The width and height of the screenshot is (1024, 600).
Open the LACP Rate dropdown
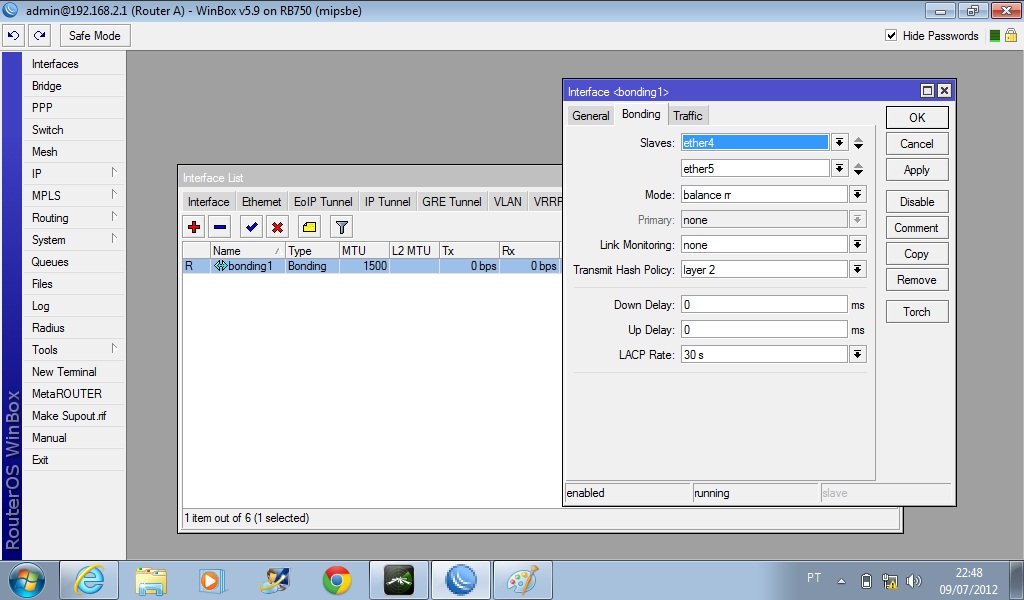coord(857,355)
